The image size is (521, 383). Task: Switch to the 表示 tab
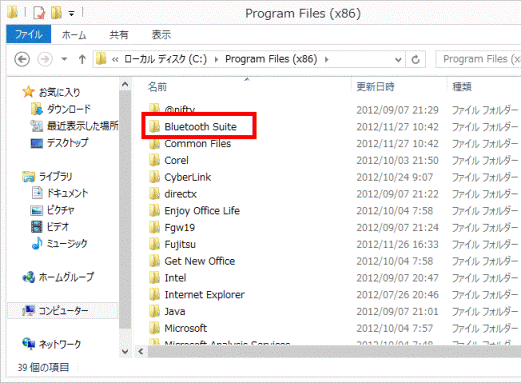161,35
